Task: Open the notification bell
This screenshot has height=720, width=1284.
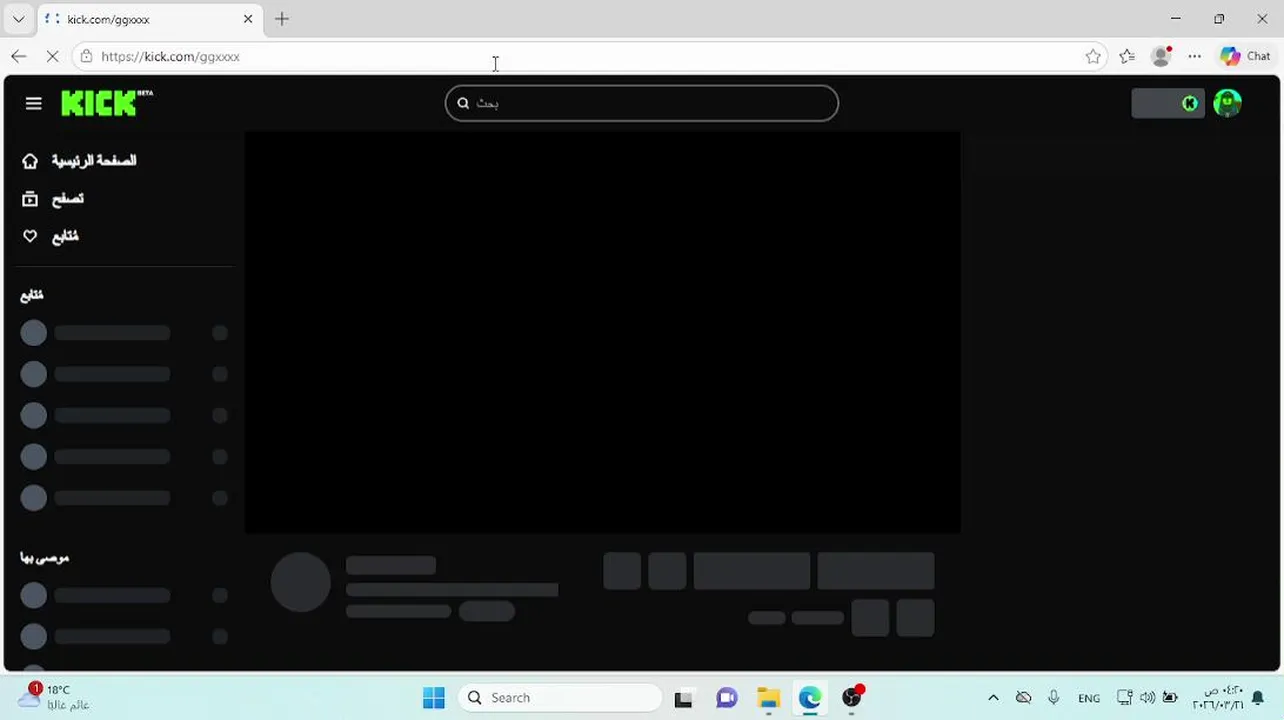Action: pyautogui.click(x=1258, y=698)
